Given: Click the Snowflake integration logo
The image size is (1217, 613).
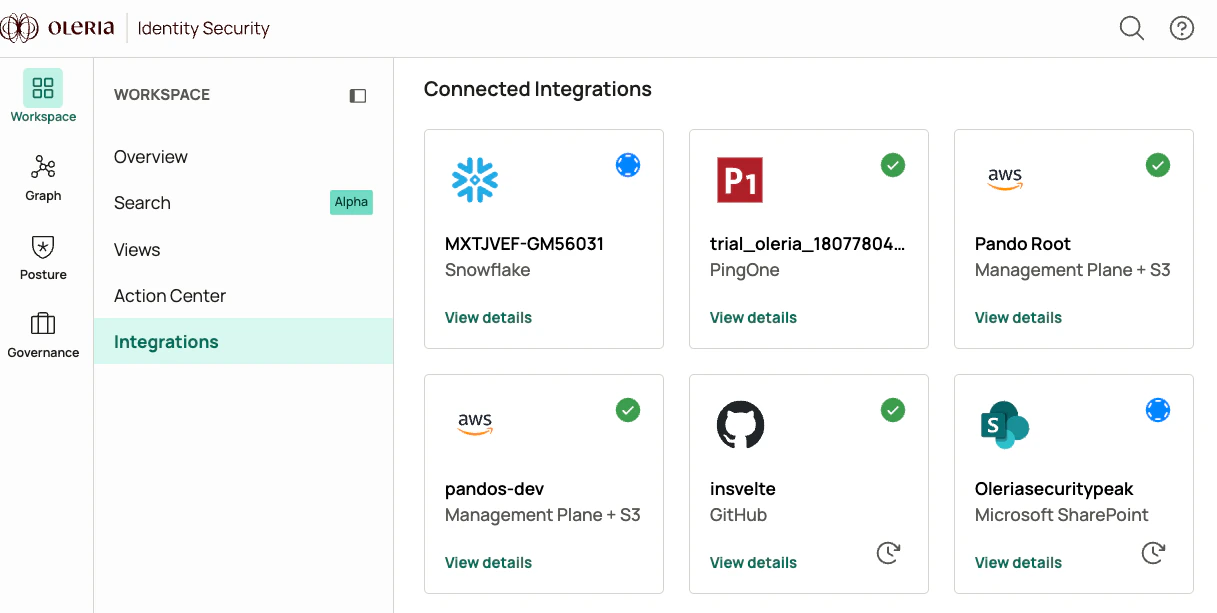Looking at the screenshot, I should coord(475,180).
